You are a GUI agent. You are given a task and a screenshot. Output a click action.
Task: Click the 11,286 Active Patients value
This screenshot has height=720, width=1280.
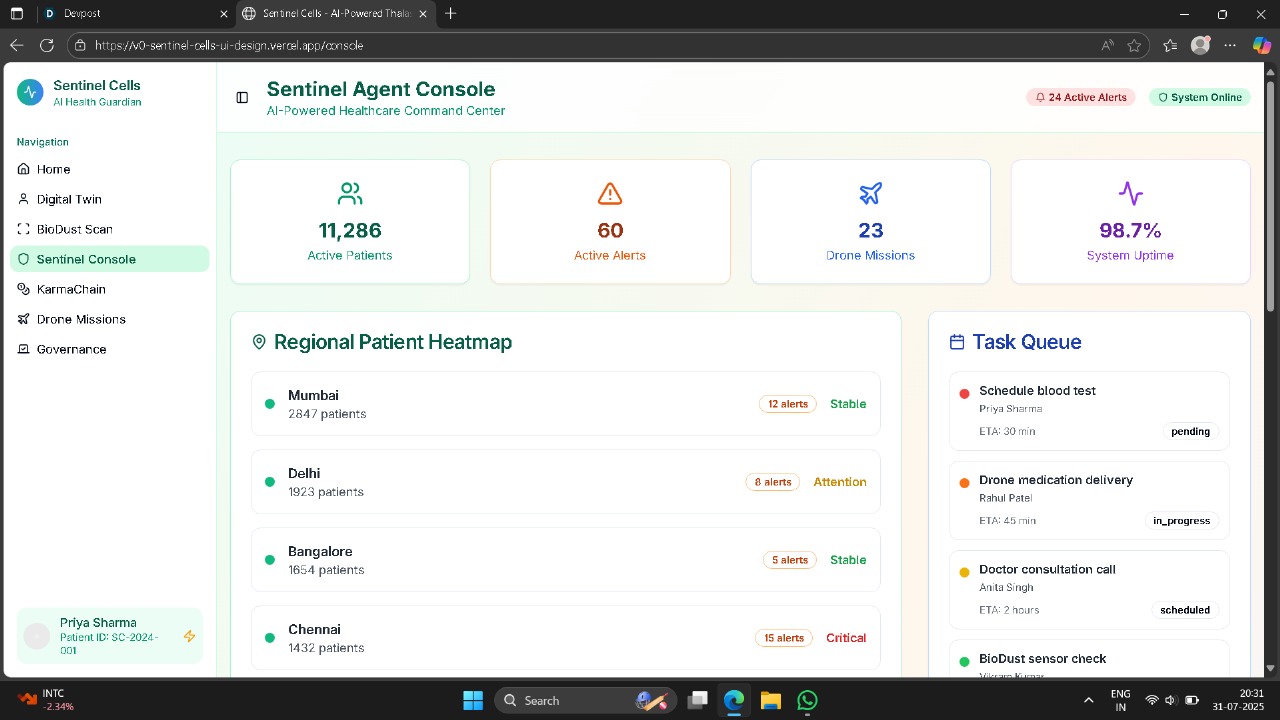(x=350, y=231)
